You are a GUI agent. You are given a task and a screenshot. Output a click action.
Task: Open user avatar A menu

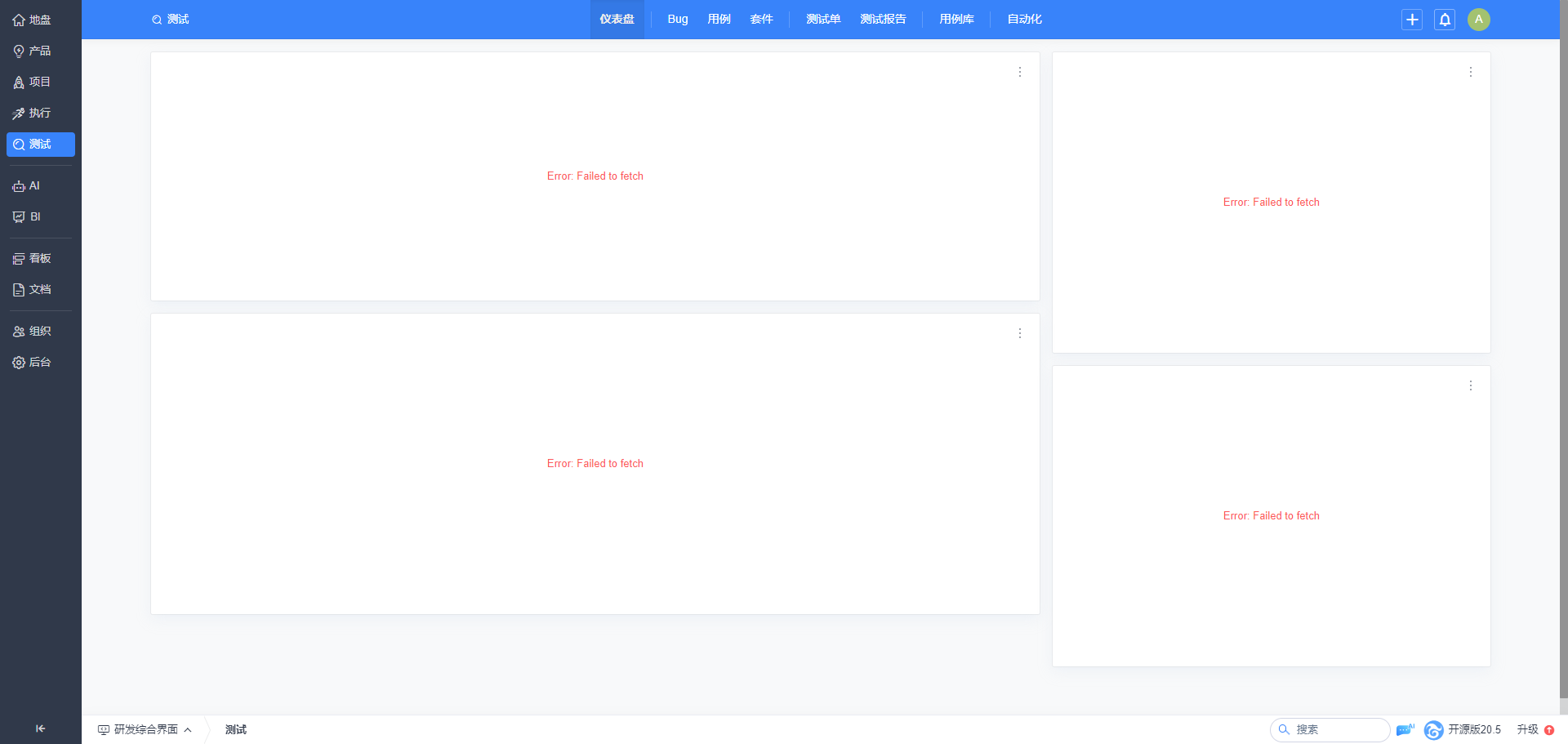click(x=1479, y=20)
